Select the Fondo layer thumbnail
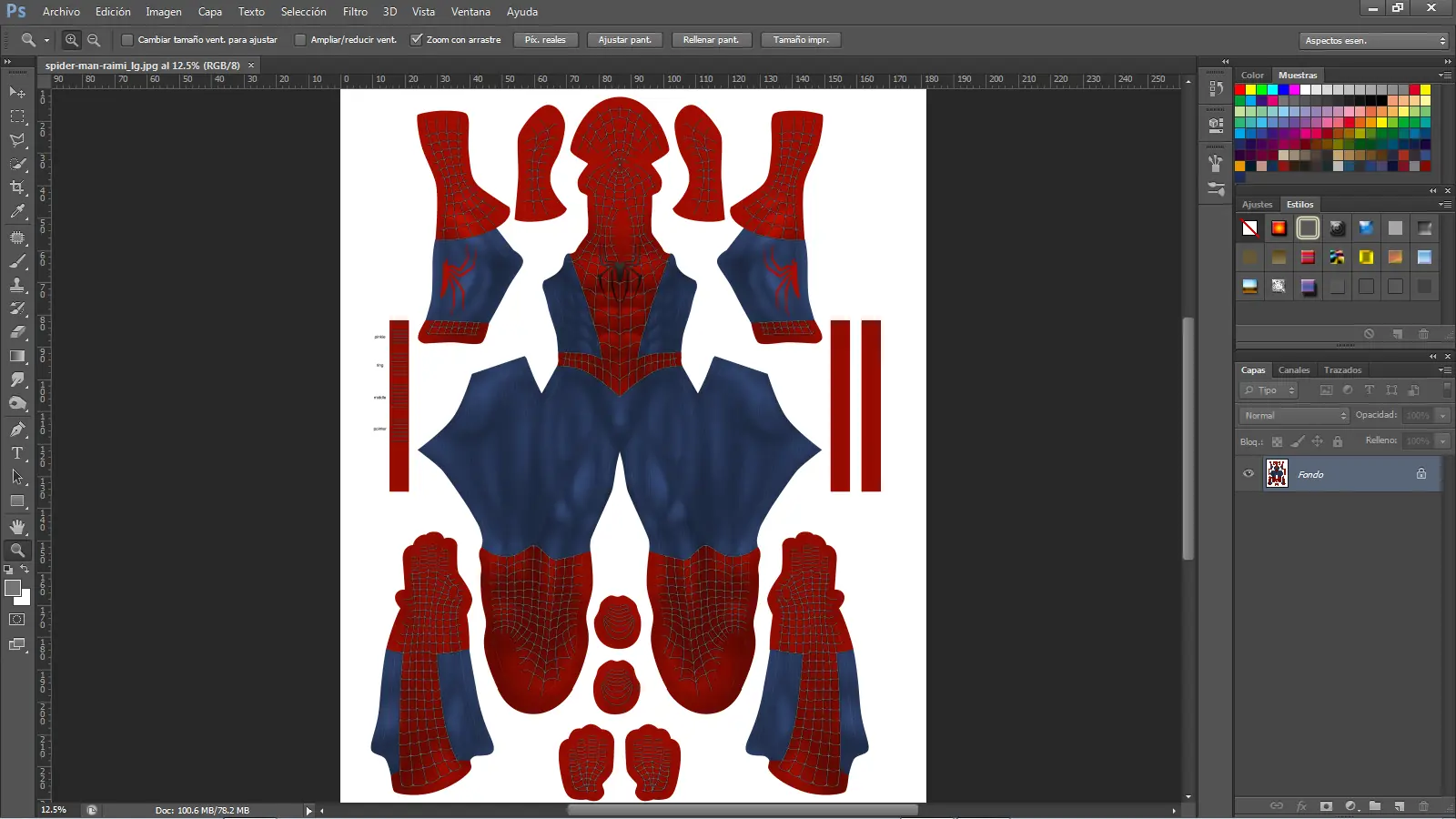Screen dimensions: 1456x819 tap(1277, 474)
